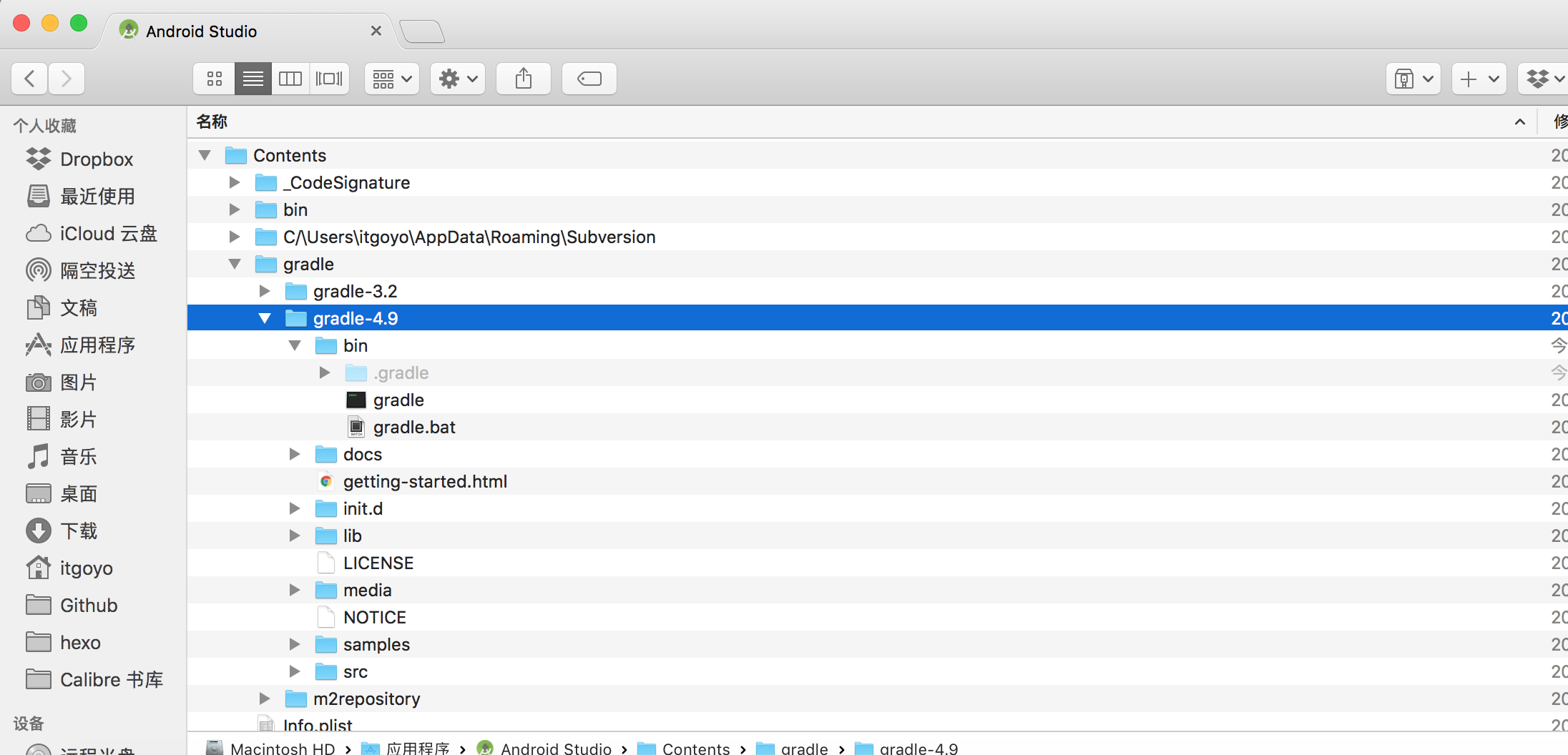Go to gradle-4.9 in path bar

click(906, 748)
